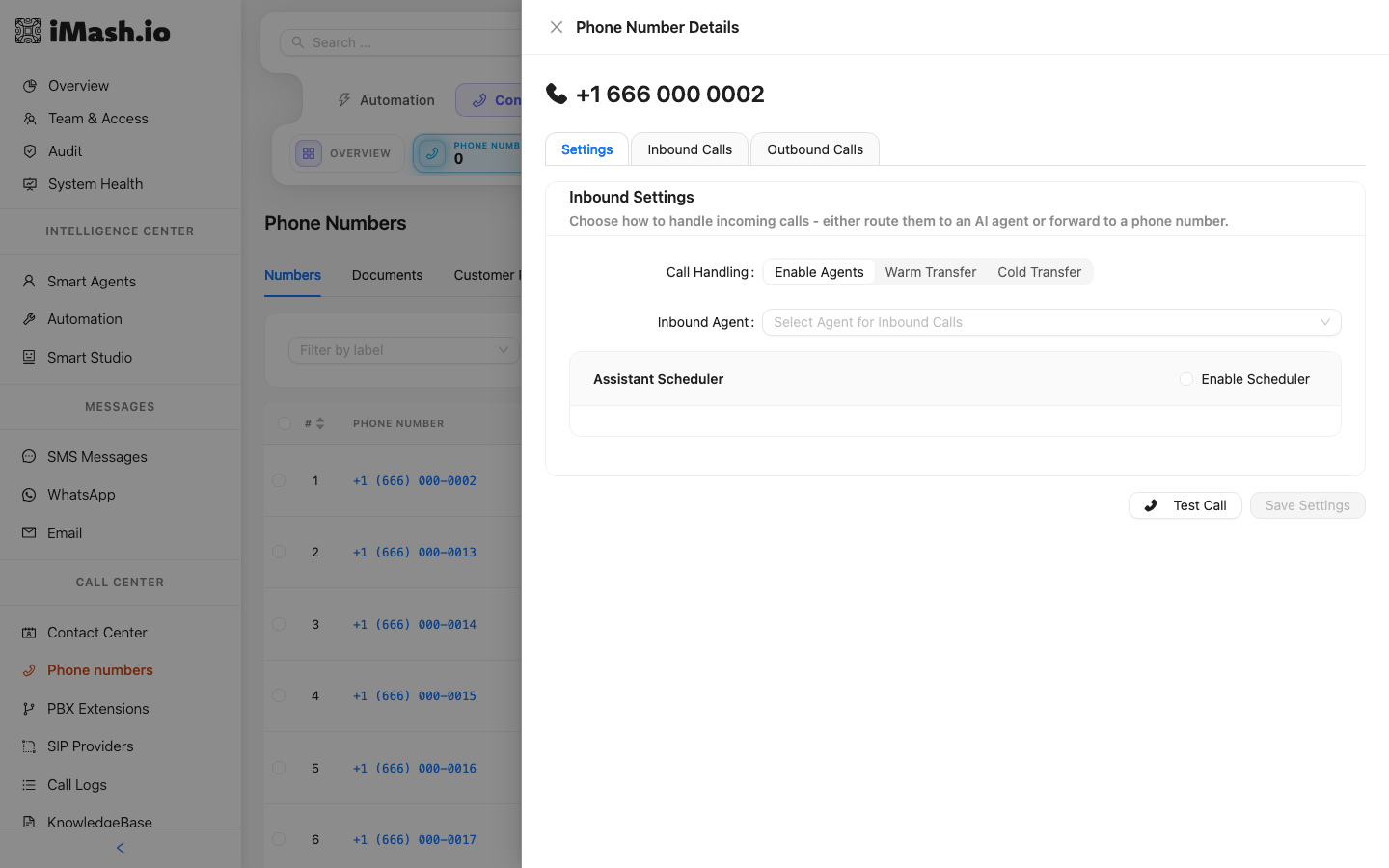Click the Overview grid tile icon

[x=309, y=153]
